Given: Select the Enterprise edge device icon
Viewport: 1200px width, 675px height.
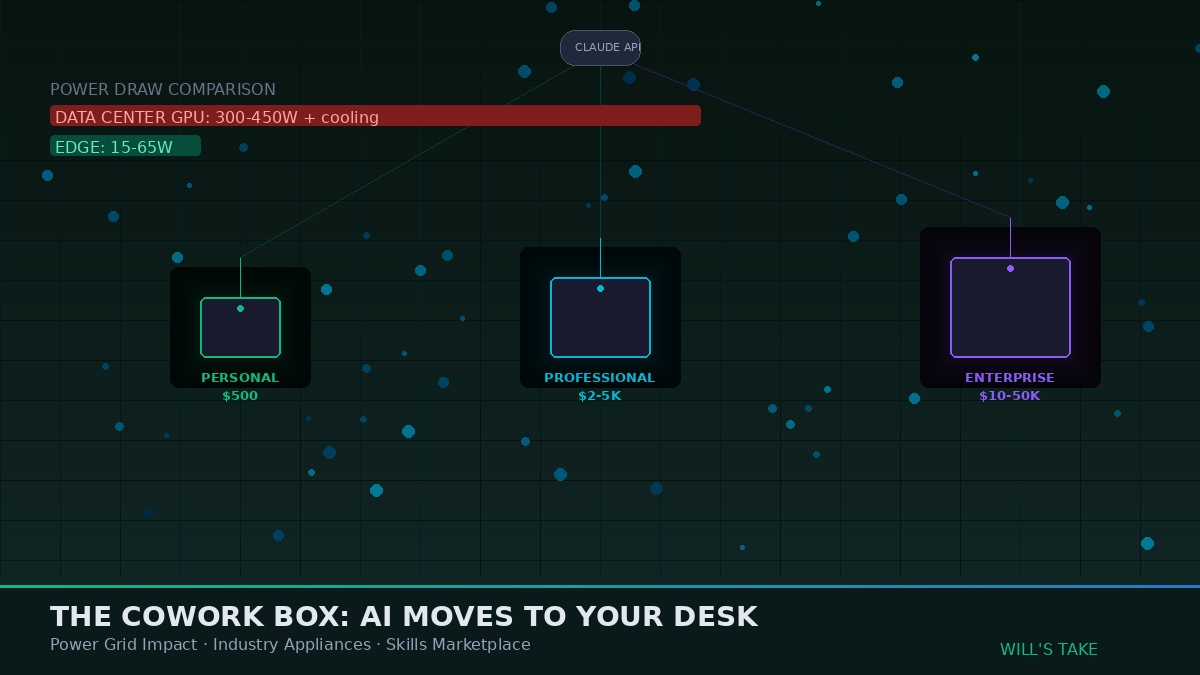Looking at the screenshot, I should [x=1010, y=307].
